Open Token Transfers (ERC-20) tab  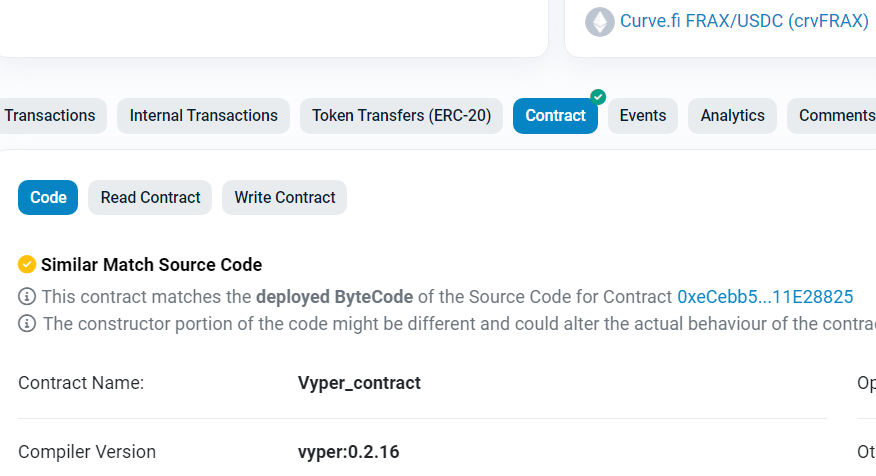pos(401,116)
